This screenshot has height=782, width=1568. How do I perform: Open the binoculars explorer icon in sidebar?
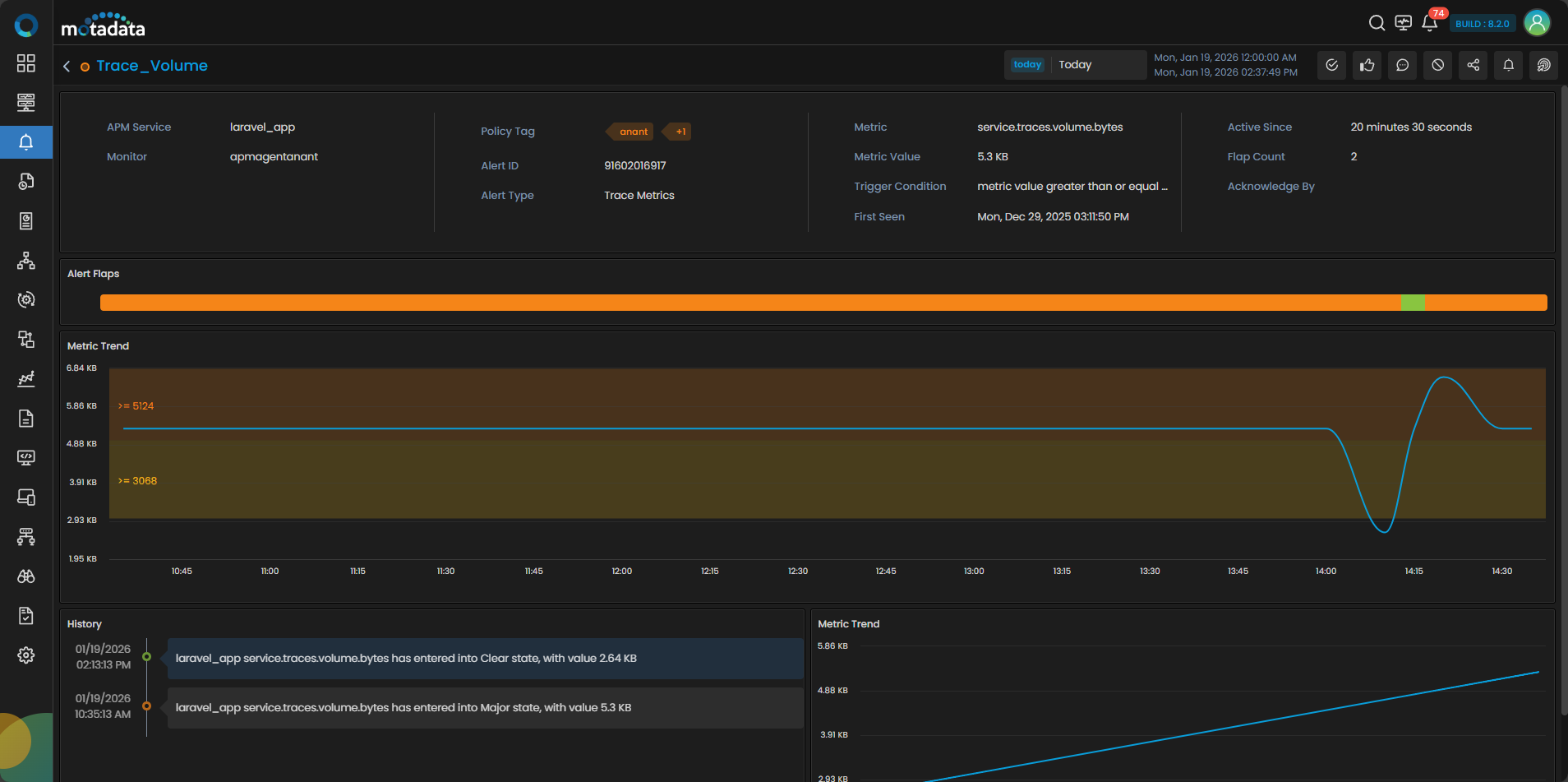26,576
